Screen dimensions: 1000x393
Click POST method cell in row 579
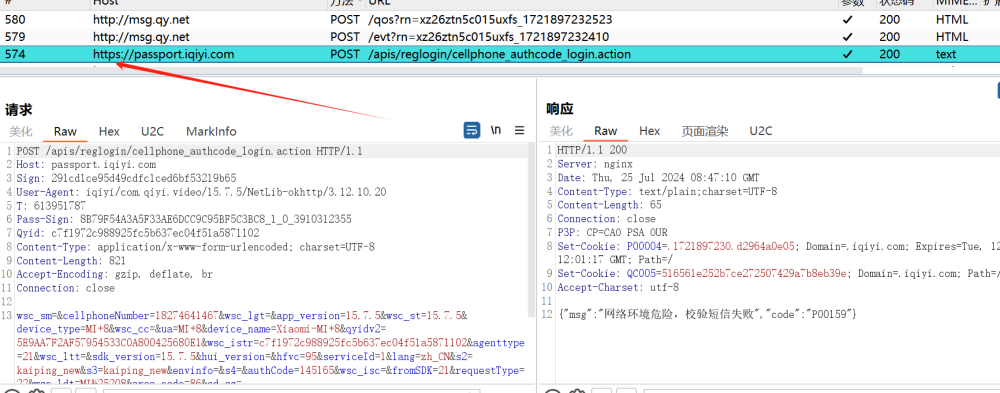[345, 37]
